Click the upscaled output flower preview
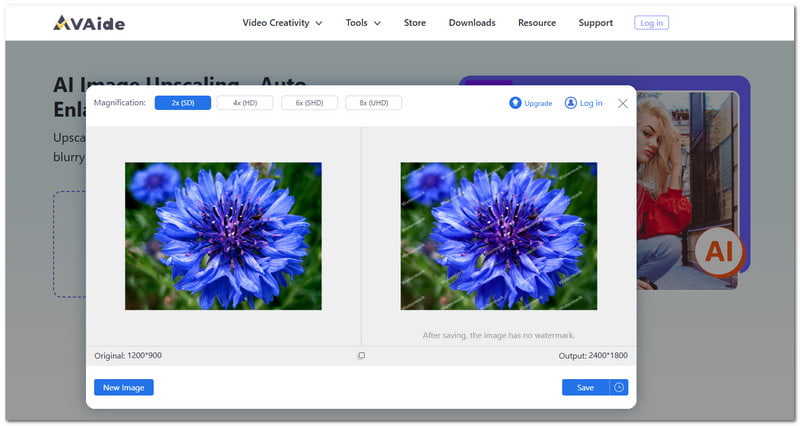The width and height of the screenshot is (800, 426). point(499,236)
